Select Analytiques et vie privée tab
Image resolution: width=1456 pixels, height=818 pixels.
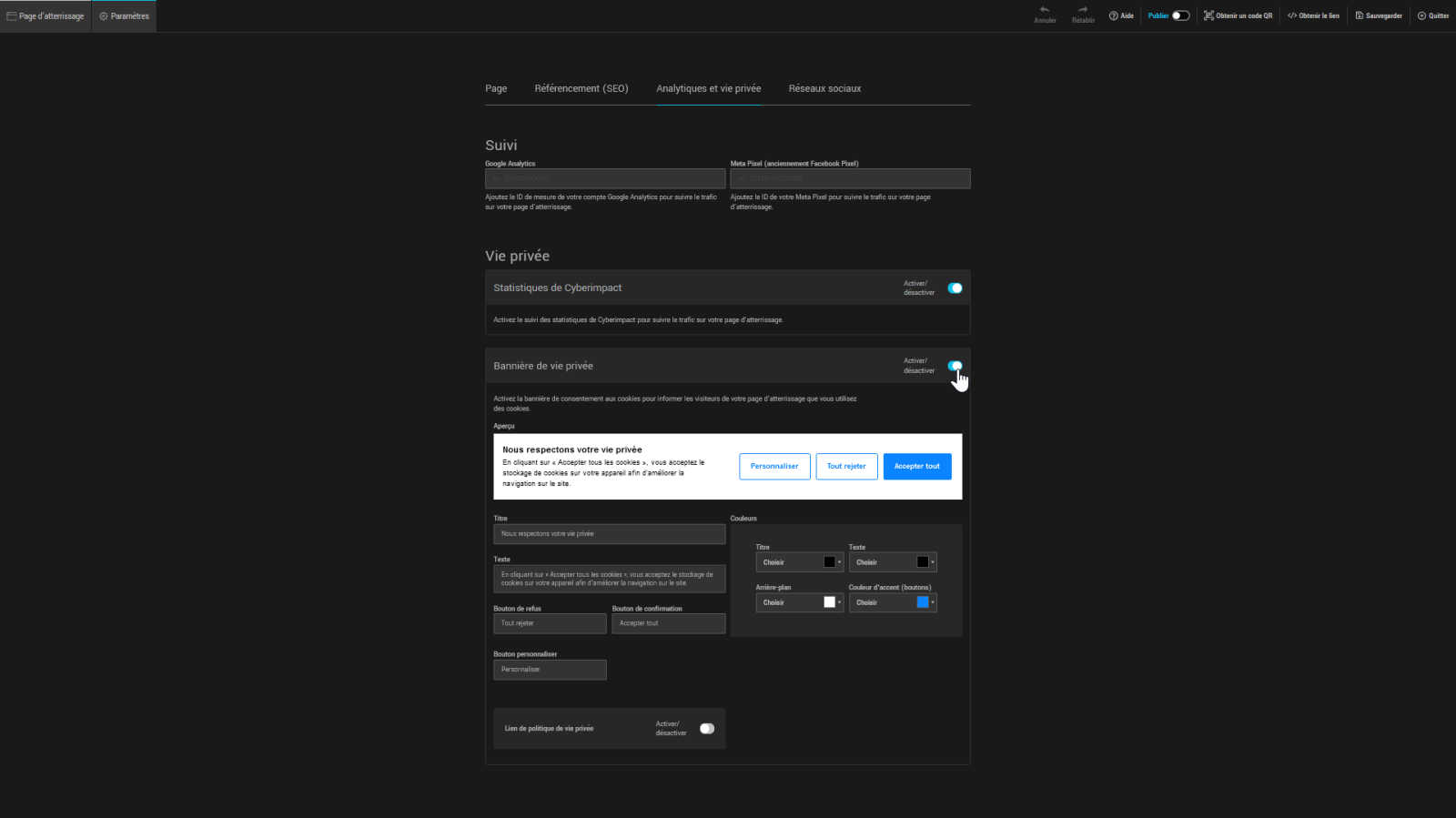(709, 88)
